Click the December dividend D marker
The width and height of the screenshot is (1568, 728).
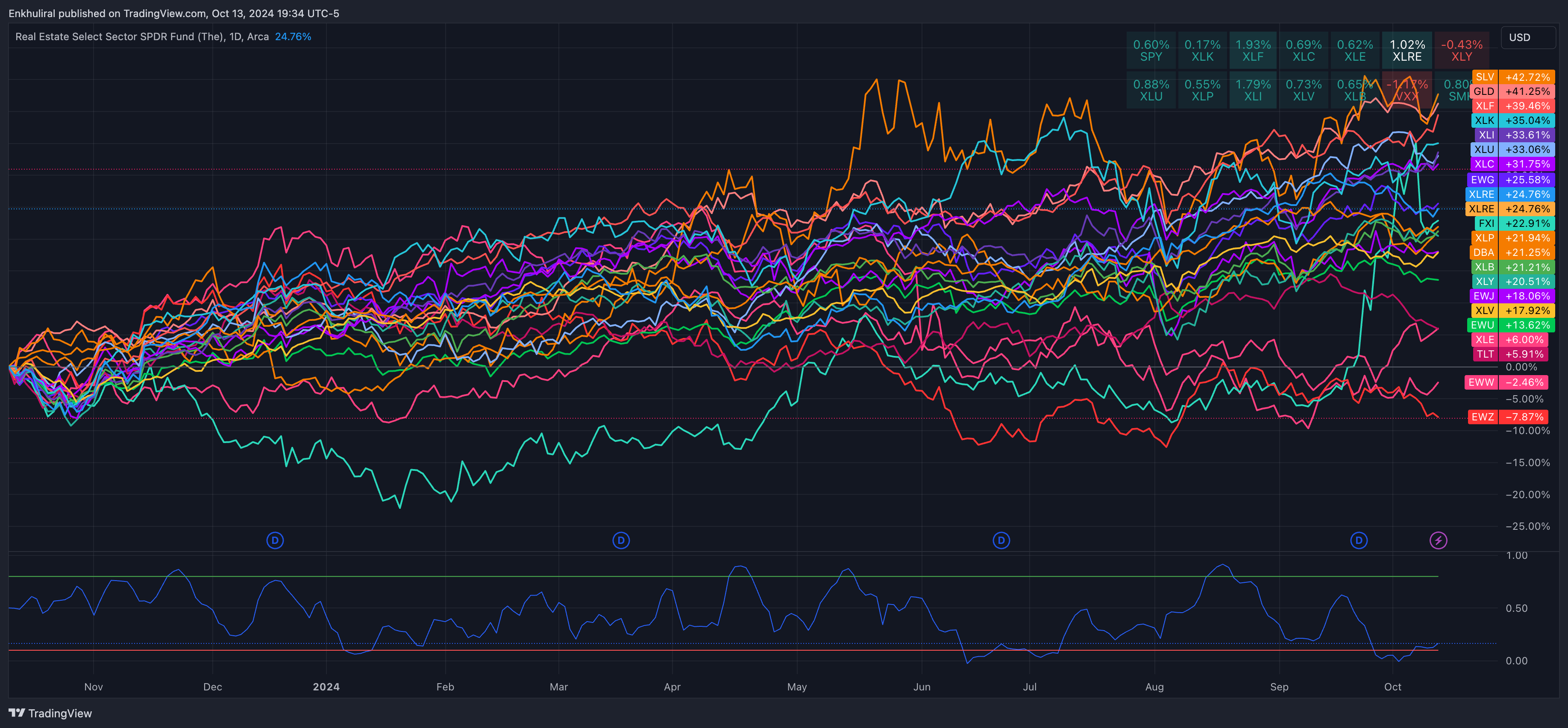click(275, 540)
